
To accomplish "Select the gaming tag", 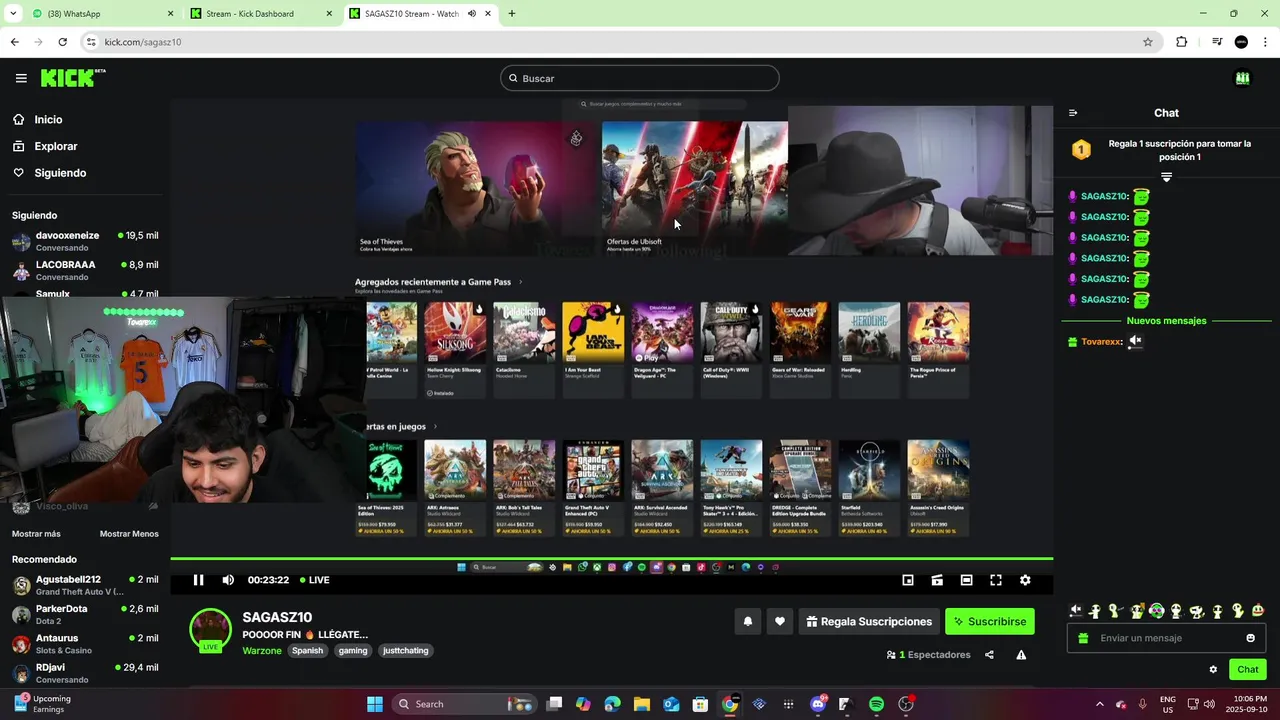I will coord(353,651).
